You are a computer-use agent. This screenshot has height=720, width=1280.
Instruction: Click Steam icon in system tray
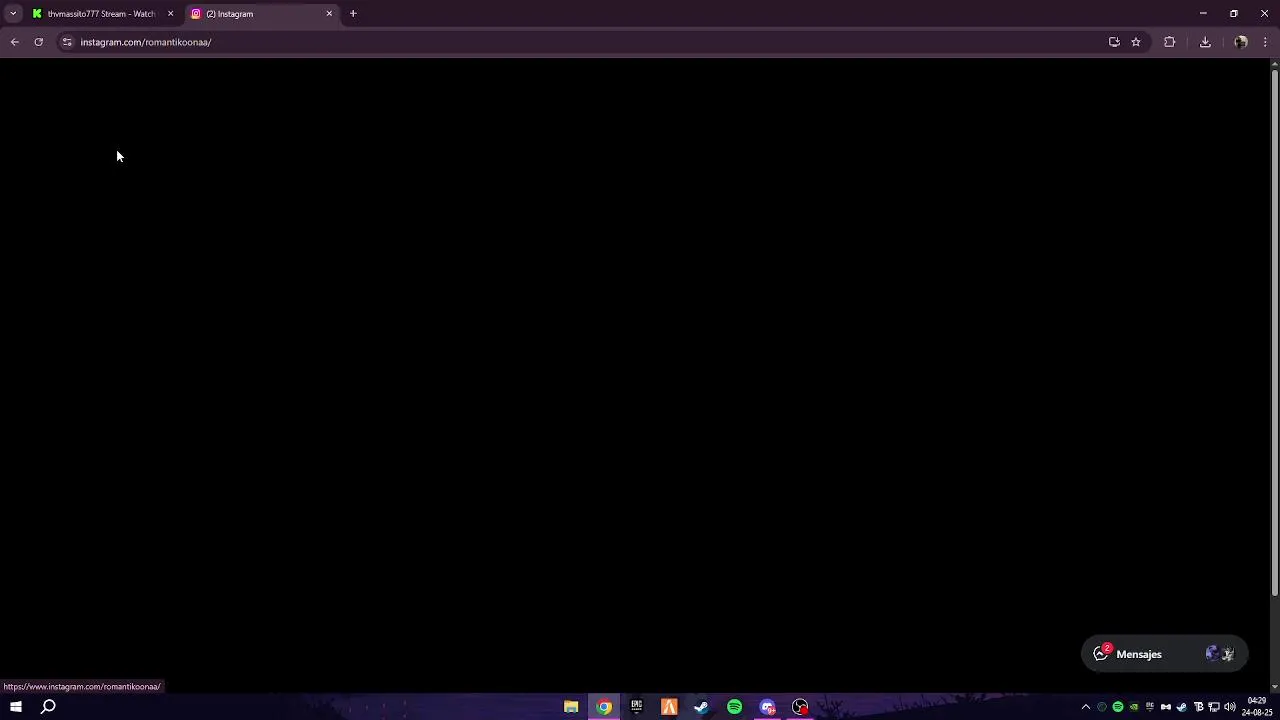1182,707
